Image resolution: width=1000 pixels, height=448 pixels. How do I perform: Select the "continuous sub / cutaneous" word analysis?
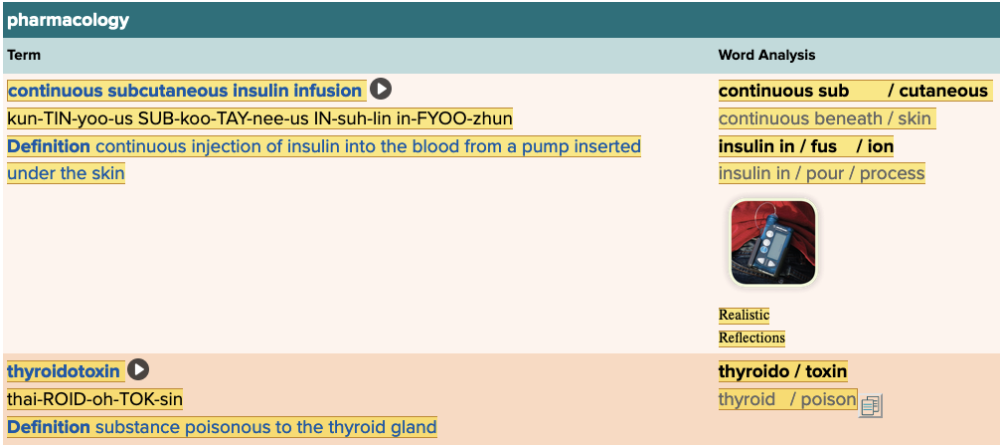click(x=853, y=91)
